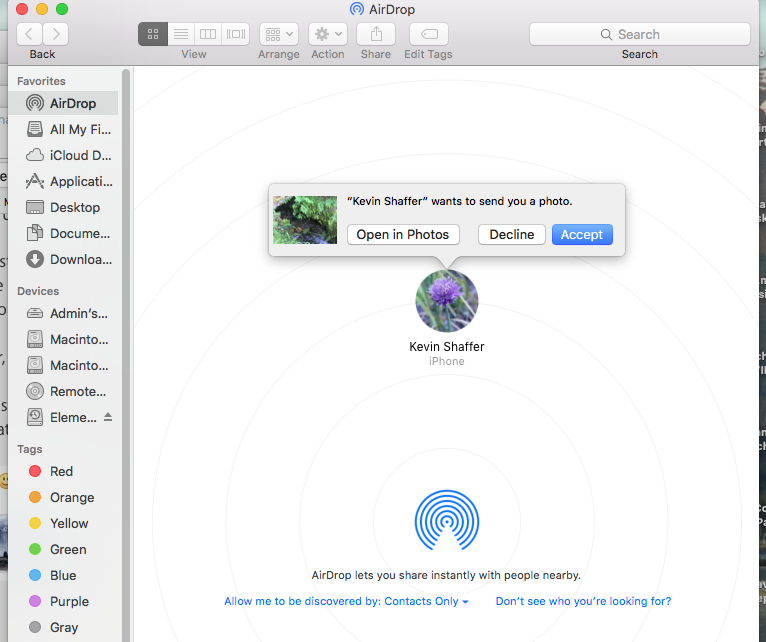
Task: Open Documents icon in sidebar
Action: click(x=35, y=233)
